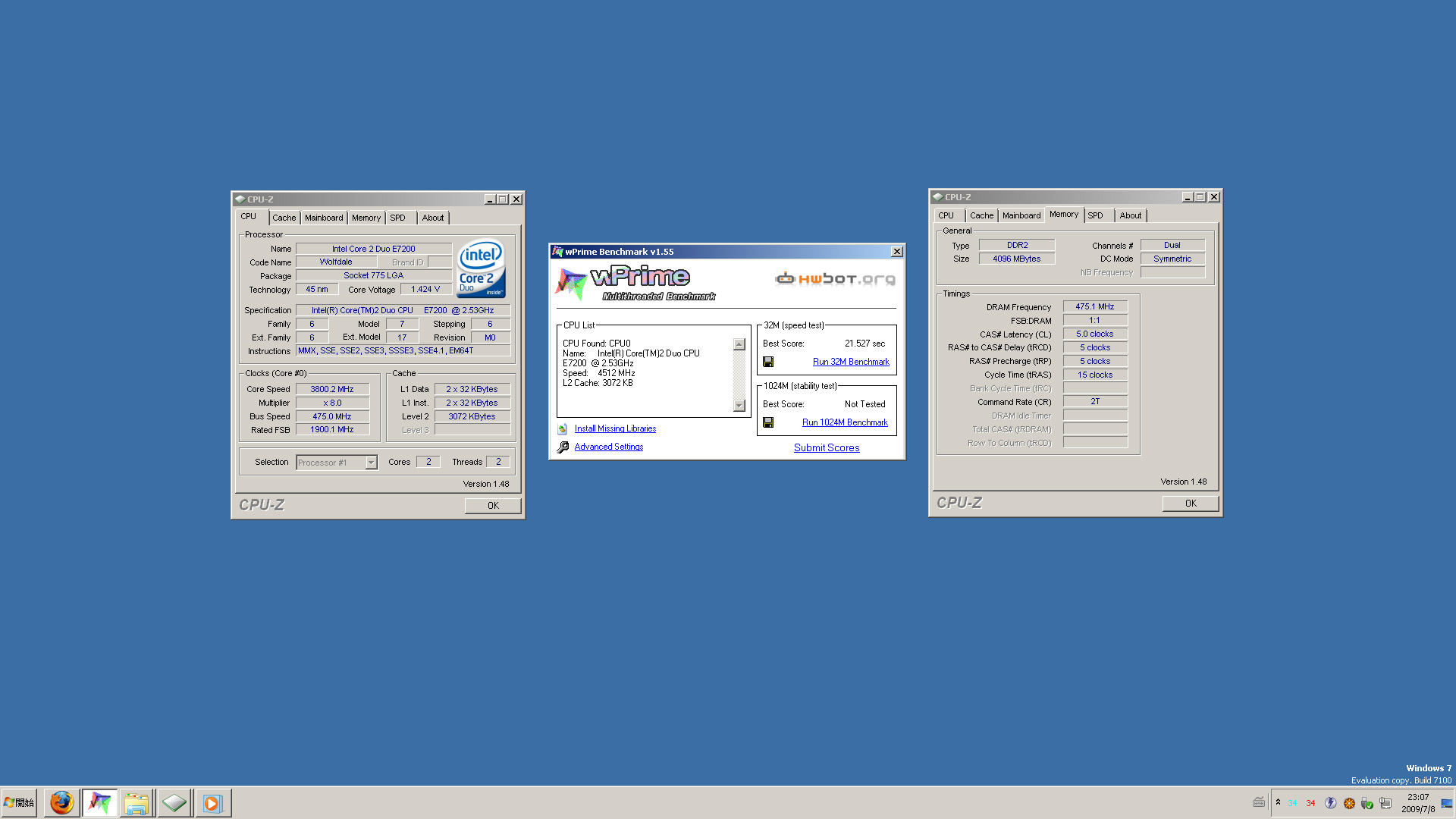Click the DRAM Frequency 475.1 MHz field
The height and width of the screenshot is (819, 1456).
click(1095, 307)
